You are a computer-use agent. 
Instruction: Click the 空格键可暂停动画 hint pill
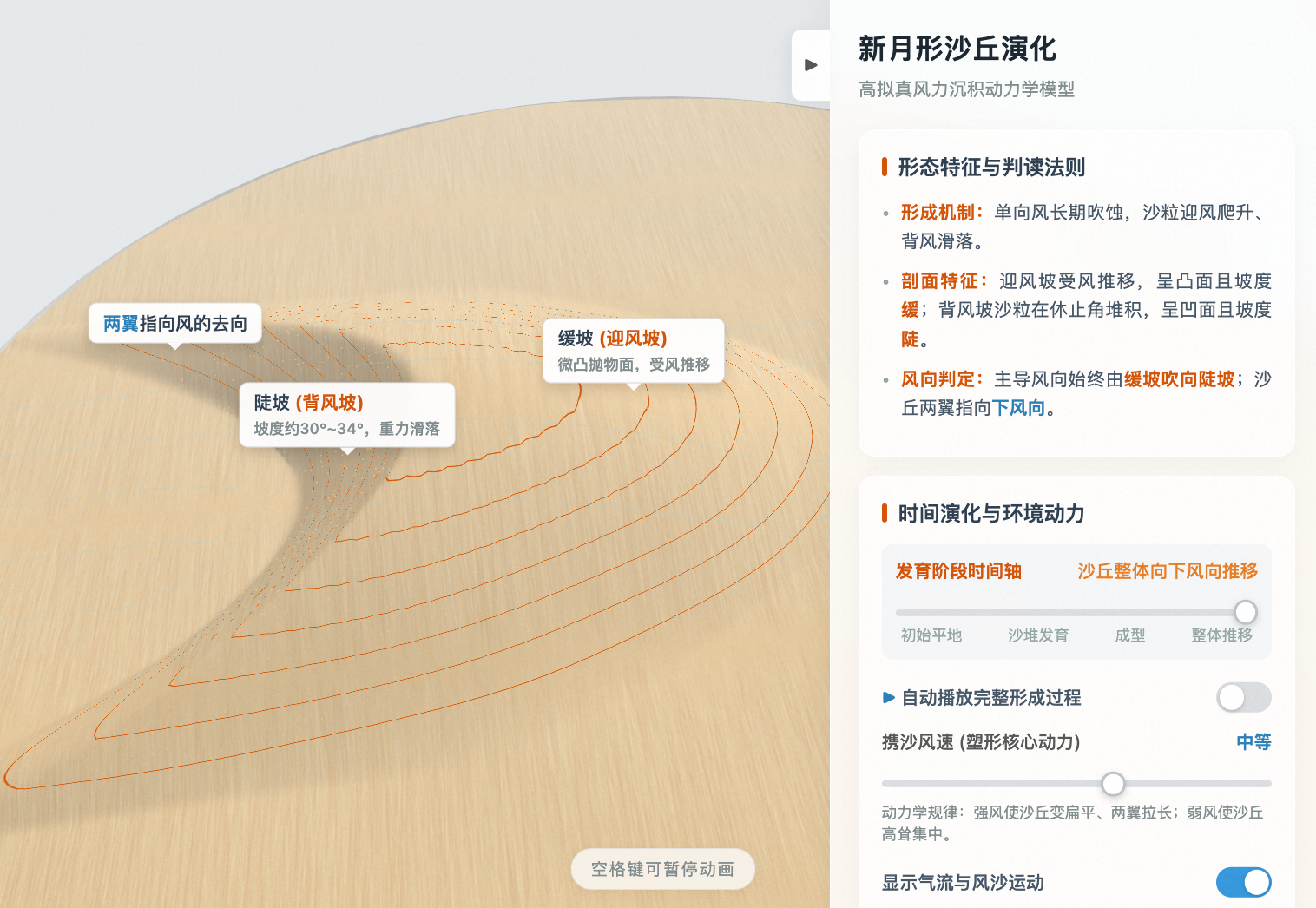tap(662, 869)
